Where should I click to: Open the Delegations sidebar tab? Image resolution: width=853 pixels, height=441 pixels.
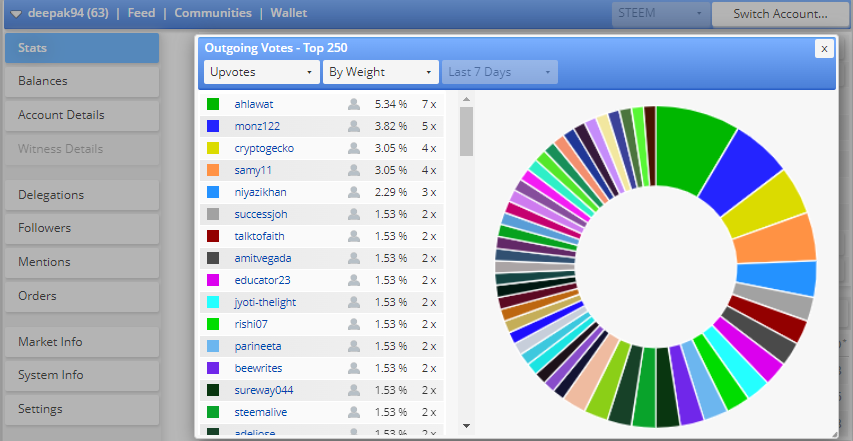pyautogui.click(x=82, y=195)
